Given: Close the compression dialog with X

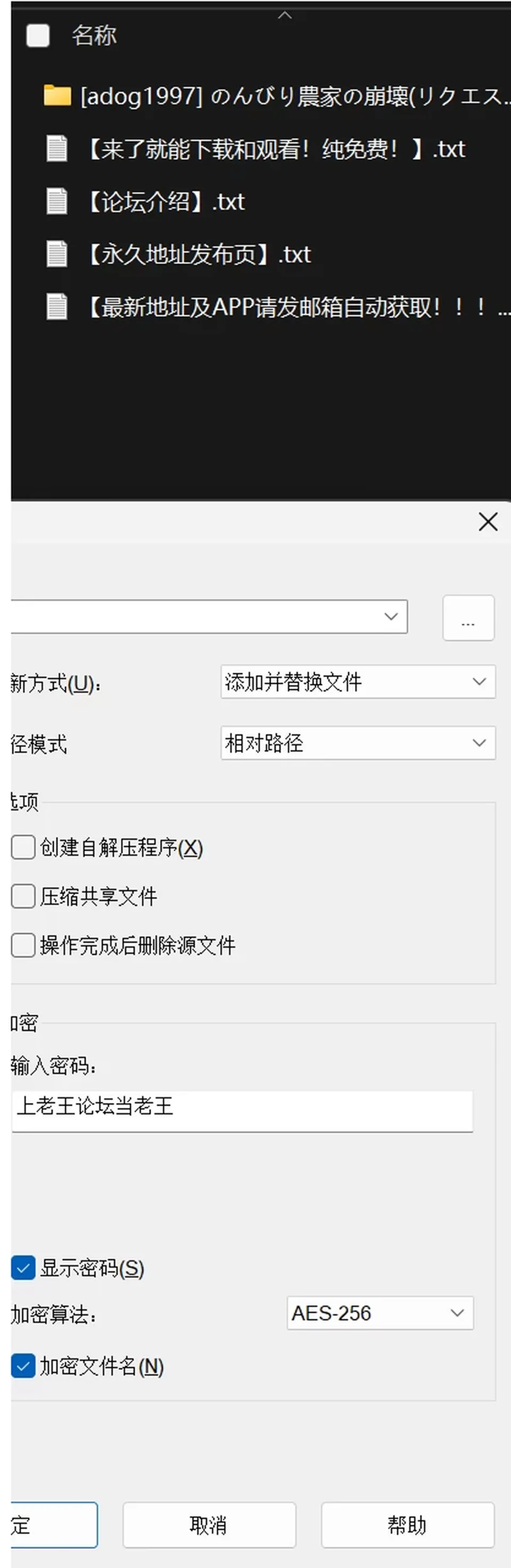Looking at the screenshot, I should 488,521.
